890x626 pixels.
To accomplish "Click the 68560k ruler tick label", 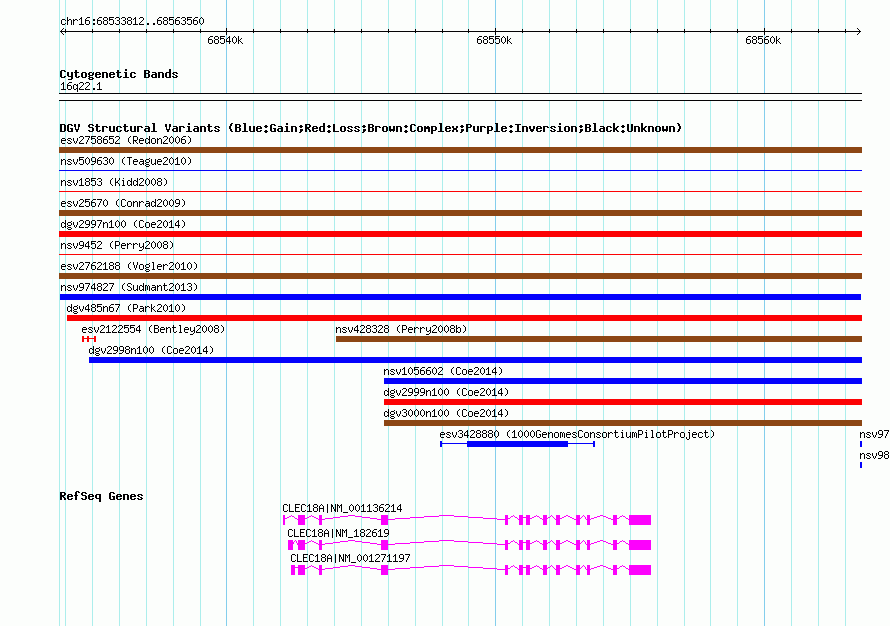I will (763, 40).
